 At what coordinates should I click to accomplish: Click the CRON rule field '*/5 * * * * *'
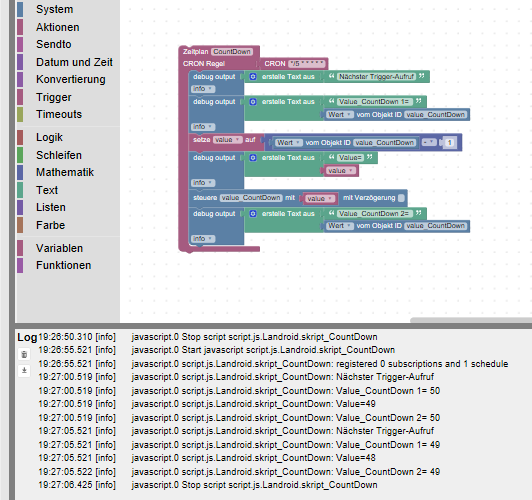pyautogui.click(x=306, y=64)
